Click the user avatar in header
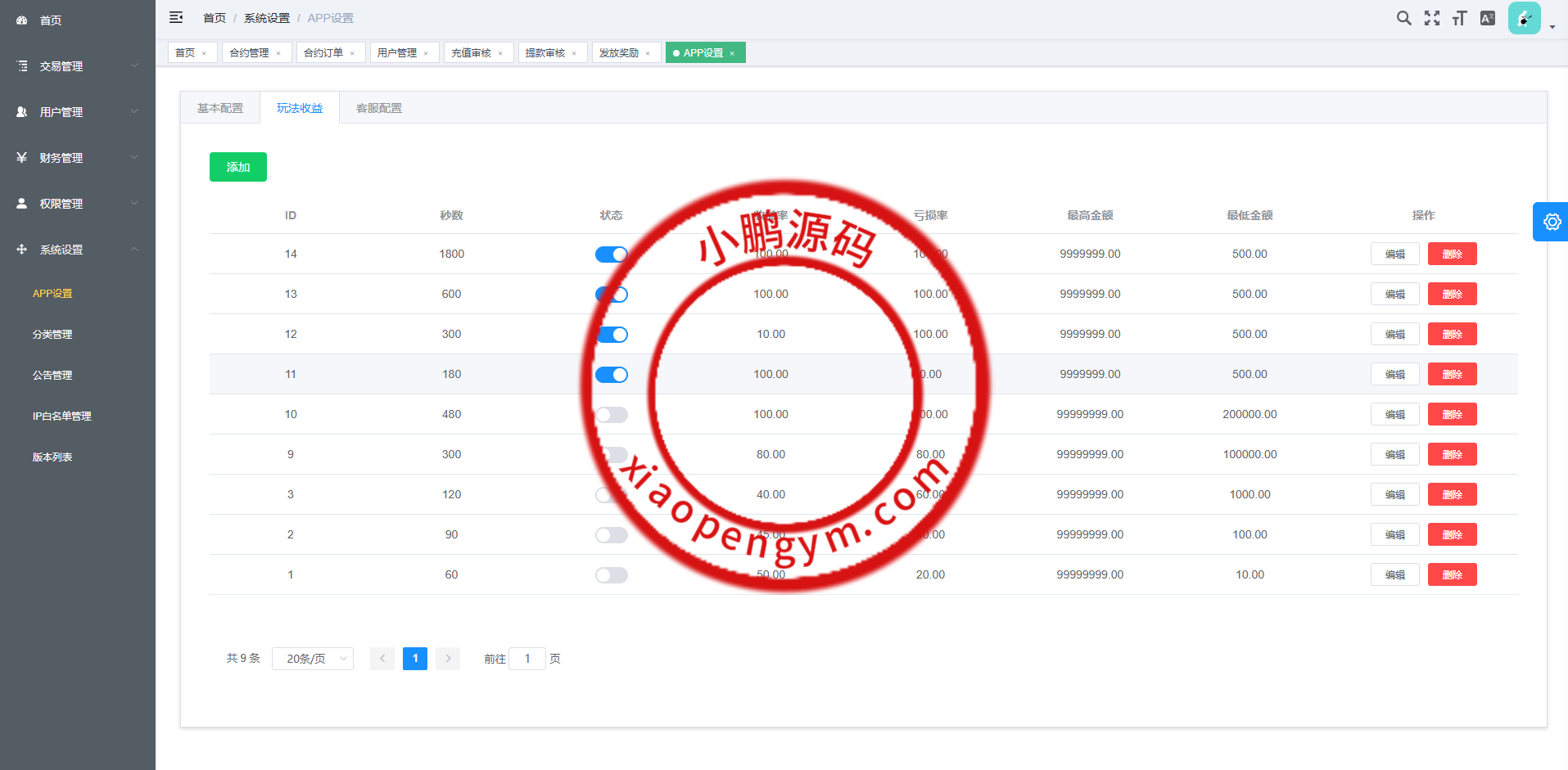The image size is (1568, 770). point(1524,18)
